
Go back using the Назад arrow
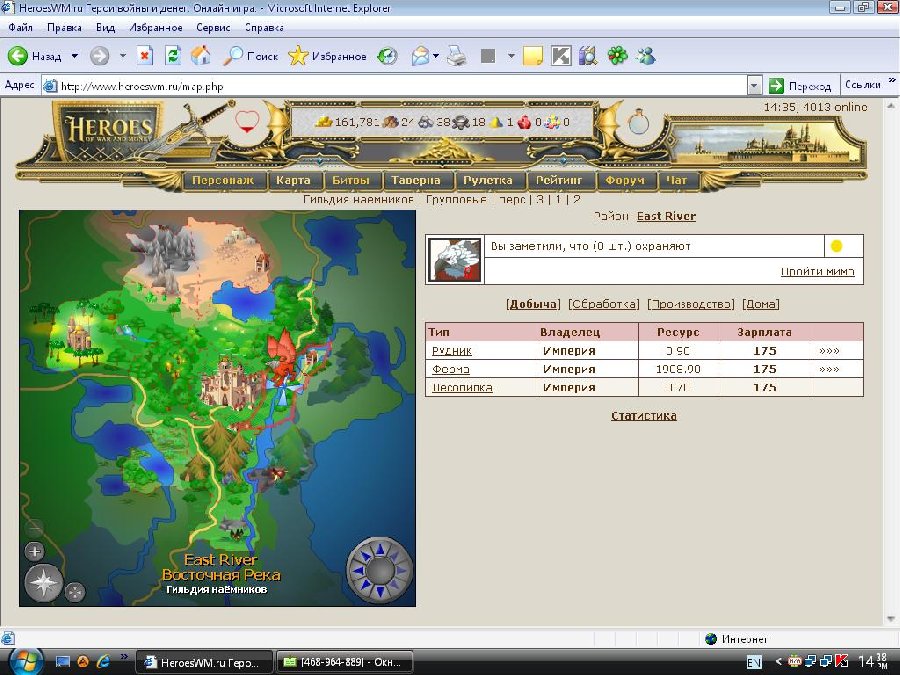point(34,56)
